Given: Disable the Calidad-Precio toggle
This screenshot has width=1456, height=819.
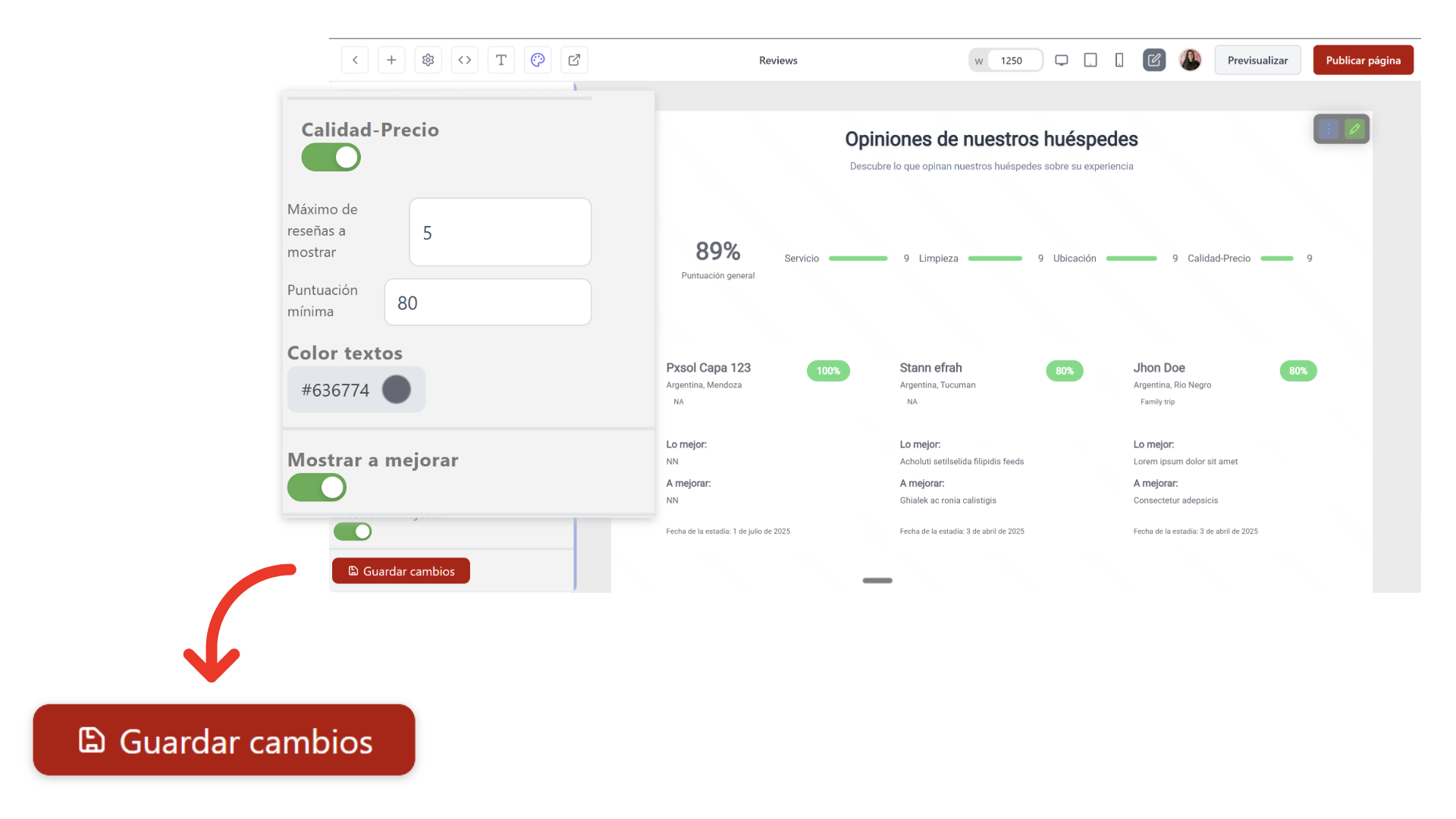Looking at the screenshot, I should coord(331,158).
